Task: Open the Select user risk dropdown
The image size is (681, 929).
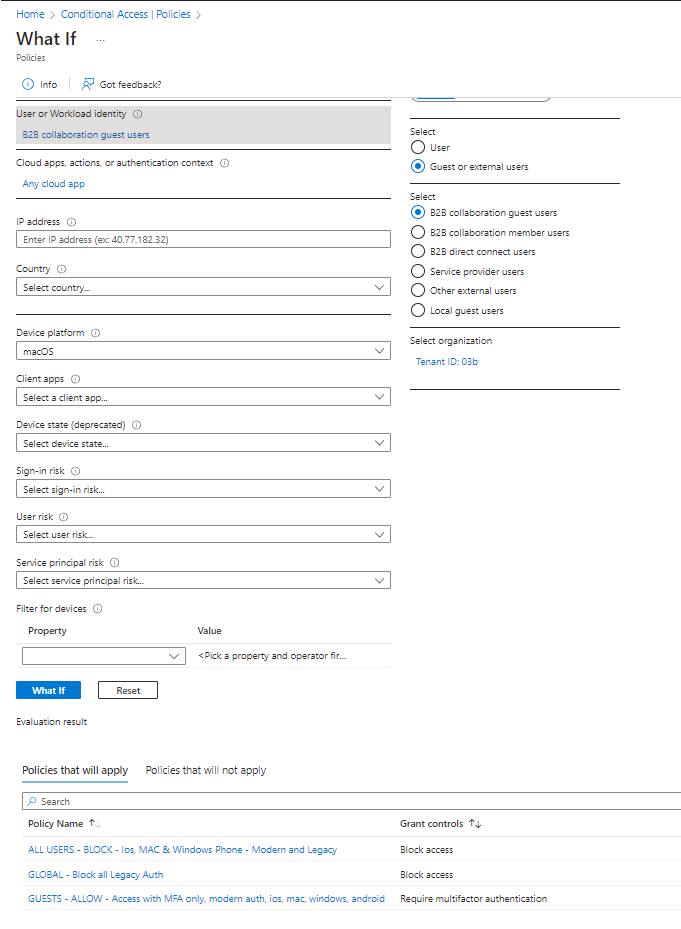Action: 203,534
